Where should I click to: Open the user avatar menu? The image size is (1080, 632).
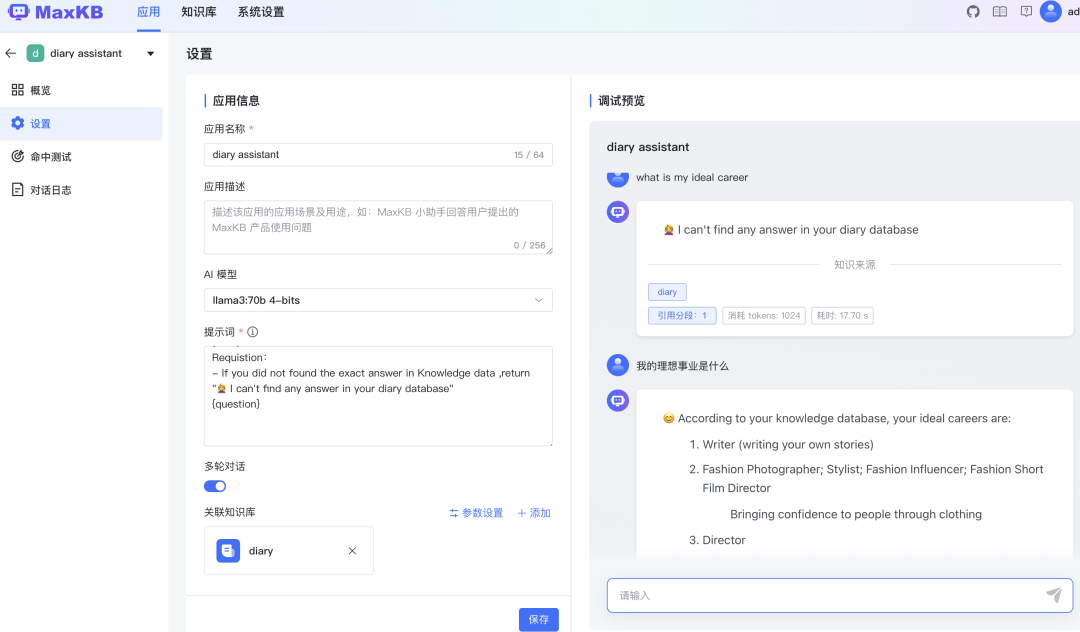tap(1050, 12)
